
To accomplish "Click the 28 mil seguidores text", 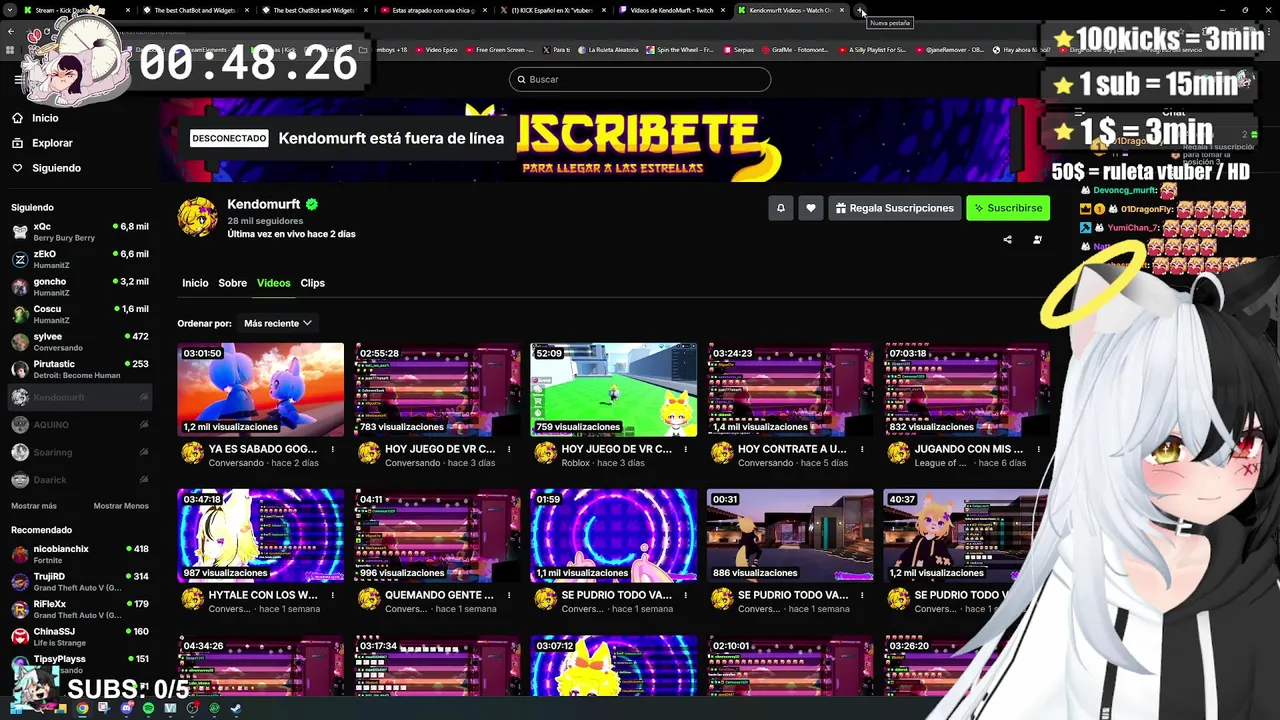I will (265, 221).
